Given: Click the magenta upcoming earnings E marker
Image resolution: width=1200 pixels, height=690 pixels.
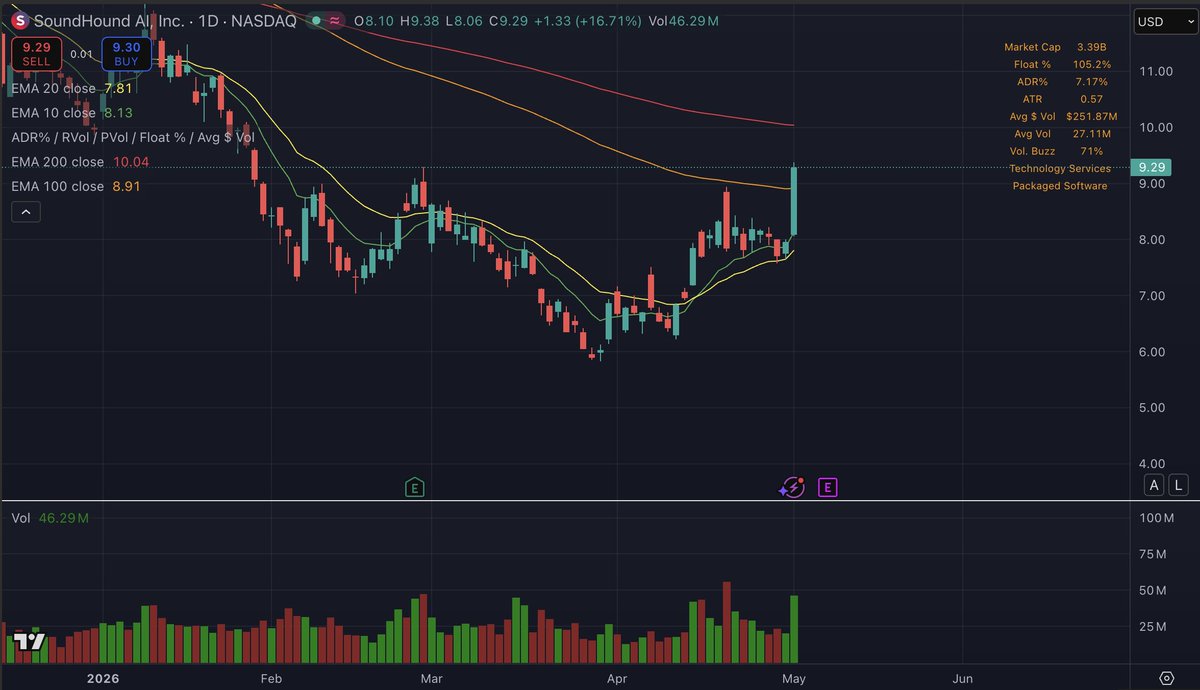Looking at the screenshot, I should [x=827, y=488].
